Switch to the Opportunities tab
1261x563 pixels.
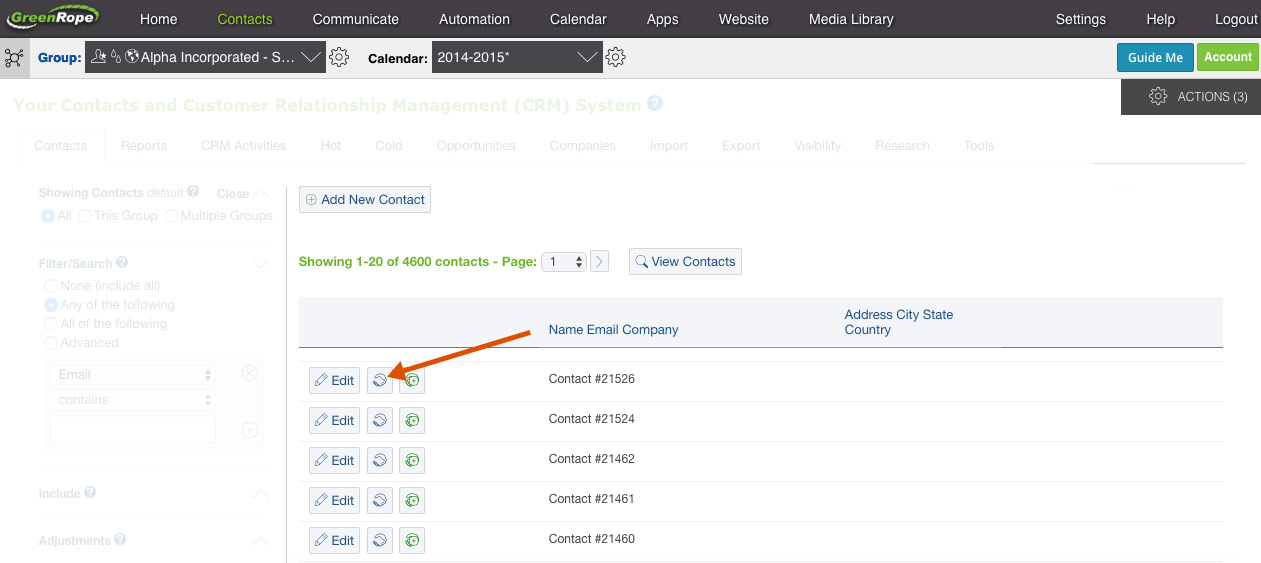[x=476, y=146]
